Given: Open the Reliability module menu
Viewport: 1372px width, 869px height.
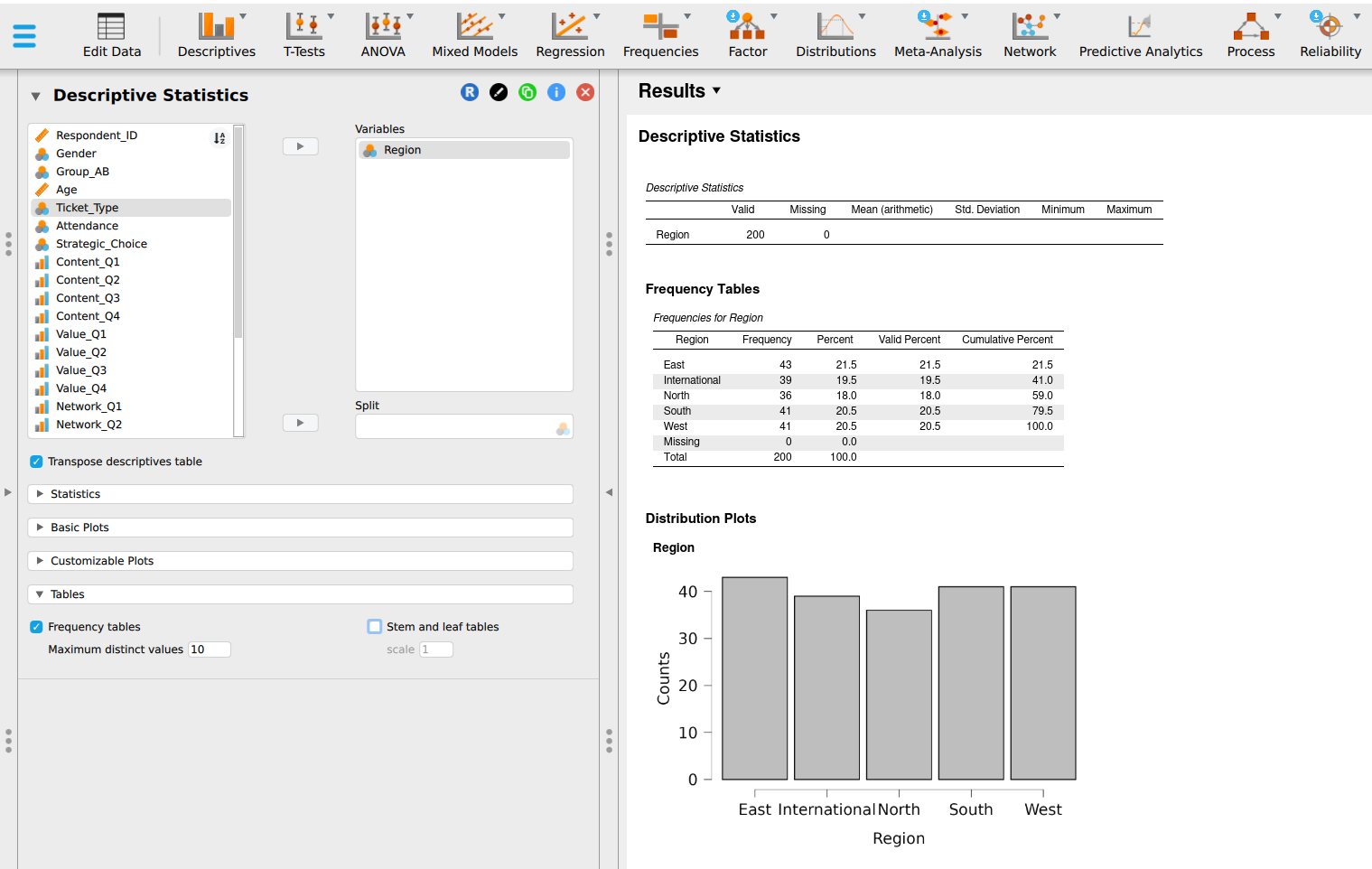Looking at the screenshot, I should click(x=1330, y=36).
